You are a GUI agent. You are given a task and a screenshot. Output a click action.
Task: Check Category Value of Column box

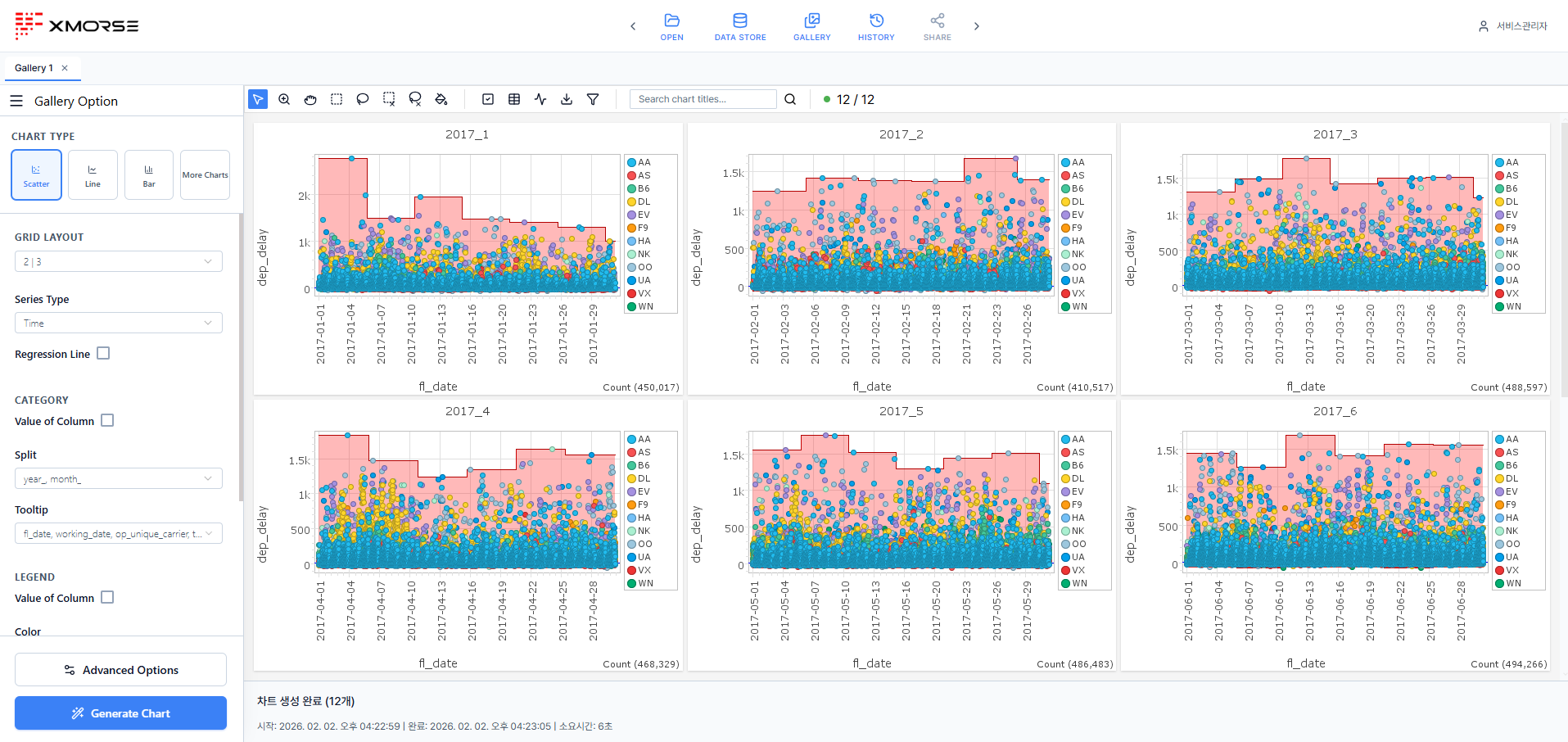pyautogui.click(x=107, y=420)
